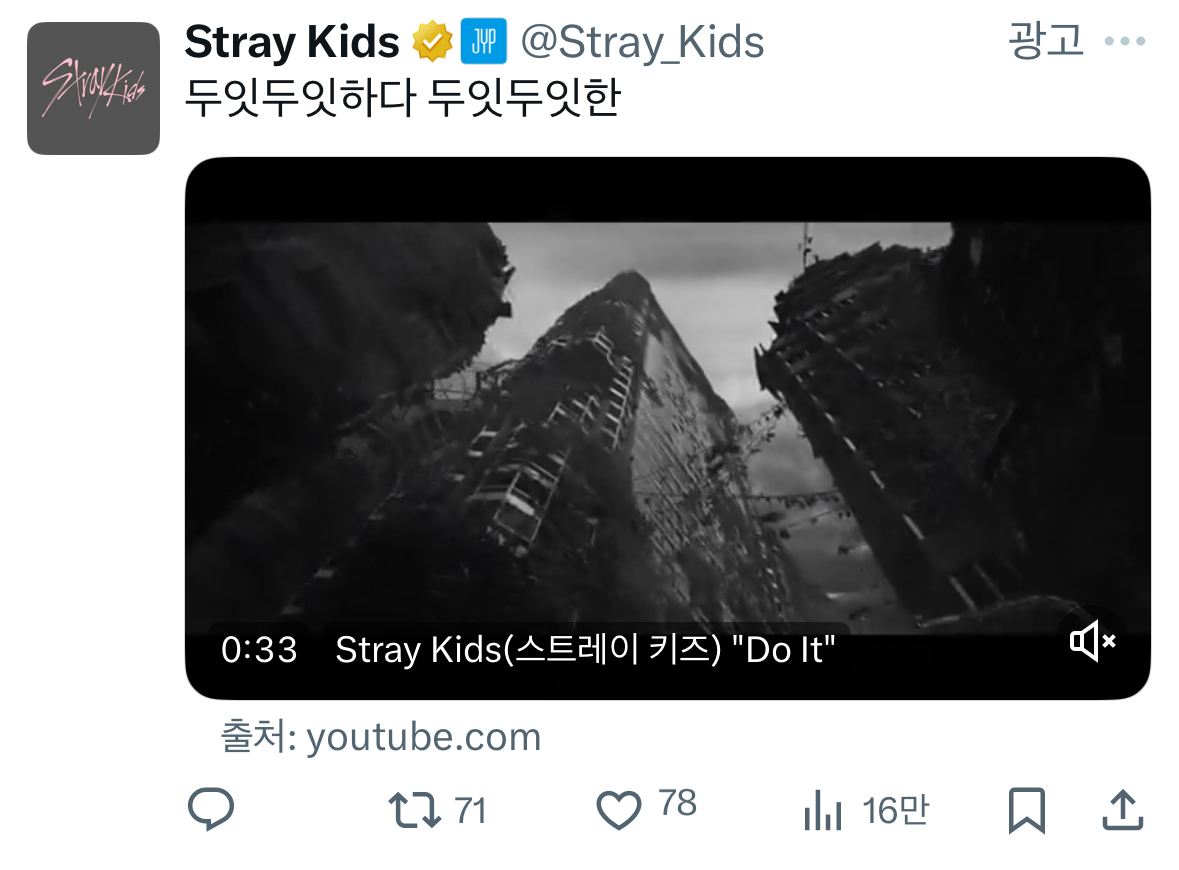The image size is (1179, 870).
Task: Open the @Stray_Kids handle link
Action: pyautogui.click(x=642, y=41)
